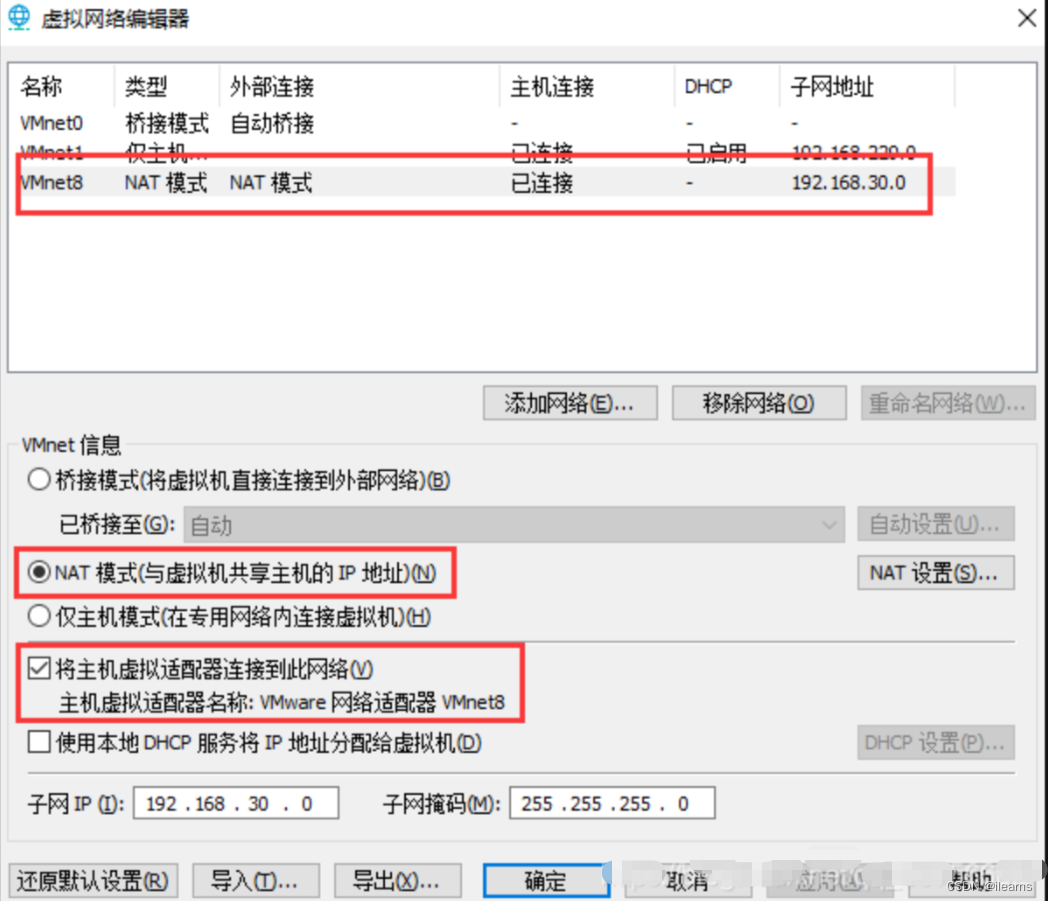Click the 帮助 button
The width and height of the screenshot is (1048, 901).
(x=972, y=881)
